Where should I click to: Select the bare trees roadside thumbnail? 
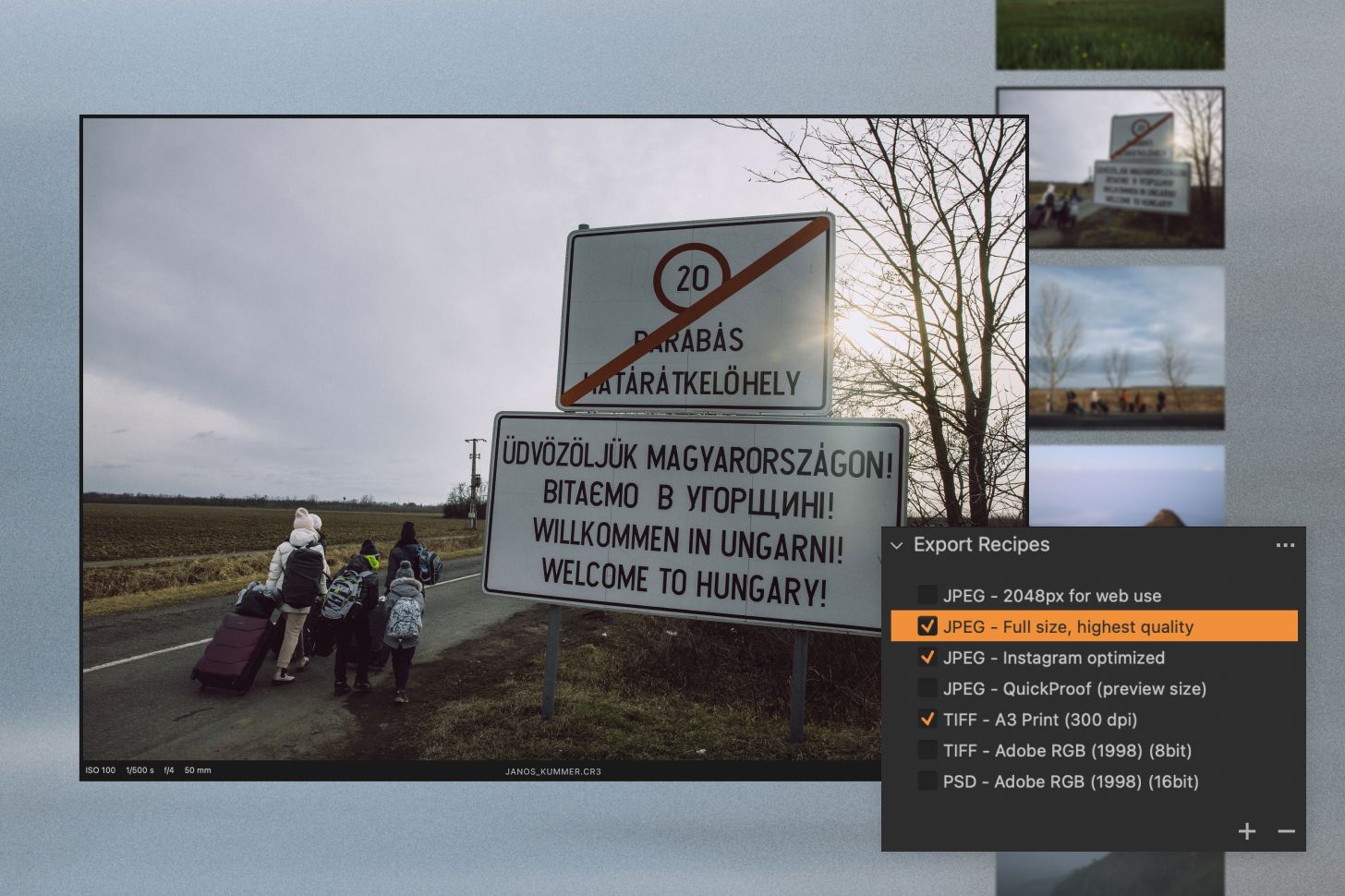(1126, 347)
